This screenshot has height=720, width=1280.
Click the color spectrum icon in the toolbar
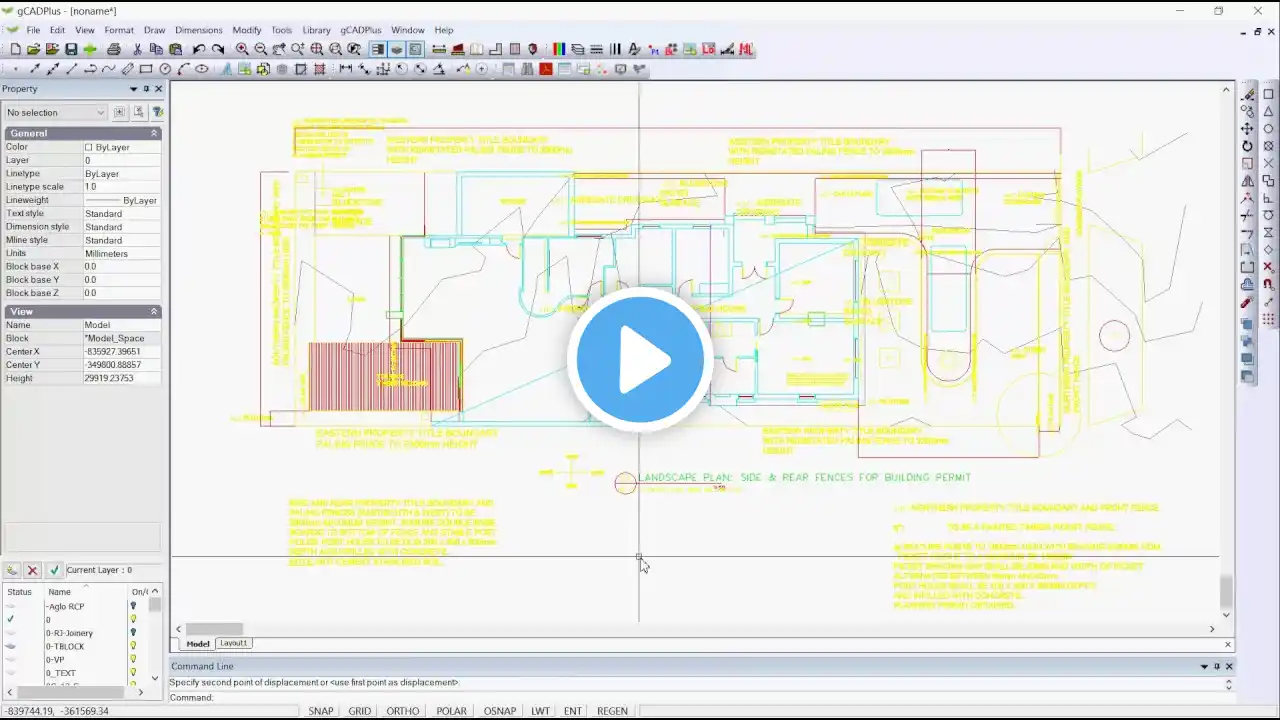pyautogui.click(x=559, y=49)
